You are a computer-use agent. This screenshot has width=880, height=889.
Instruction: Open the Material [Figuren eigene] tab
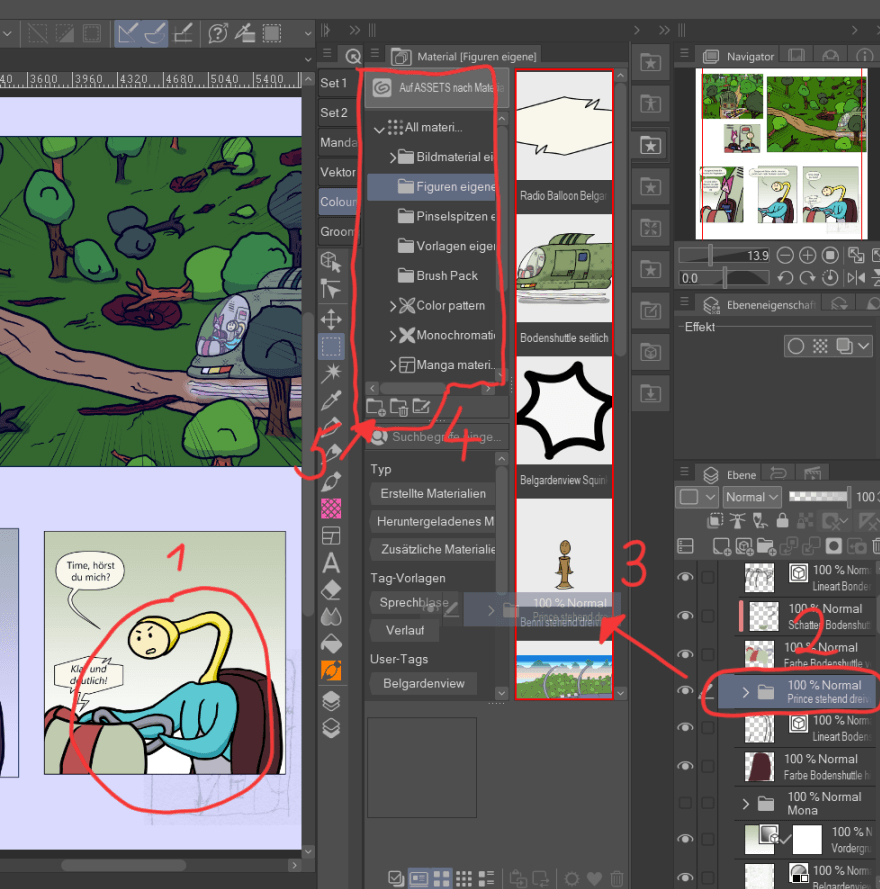pyautogui.click(x=464, y=57)
